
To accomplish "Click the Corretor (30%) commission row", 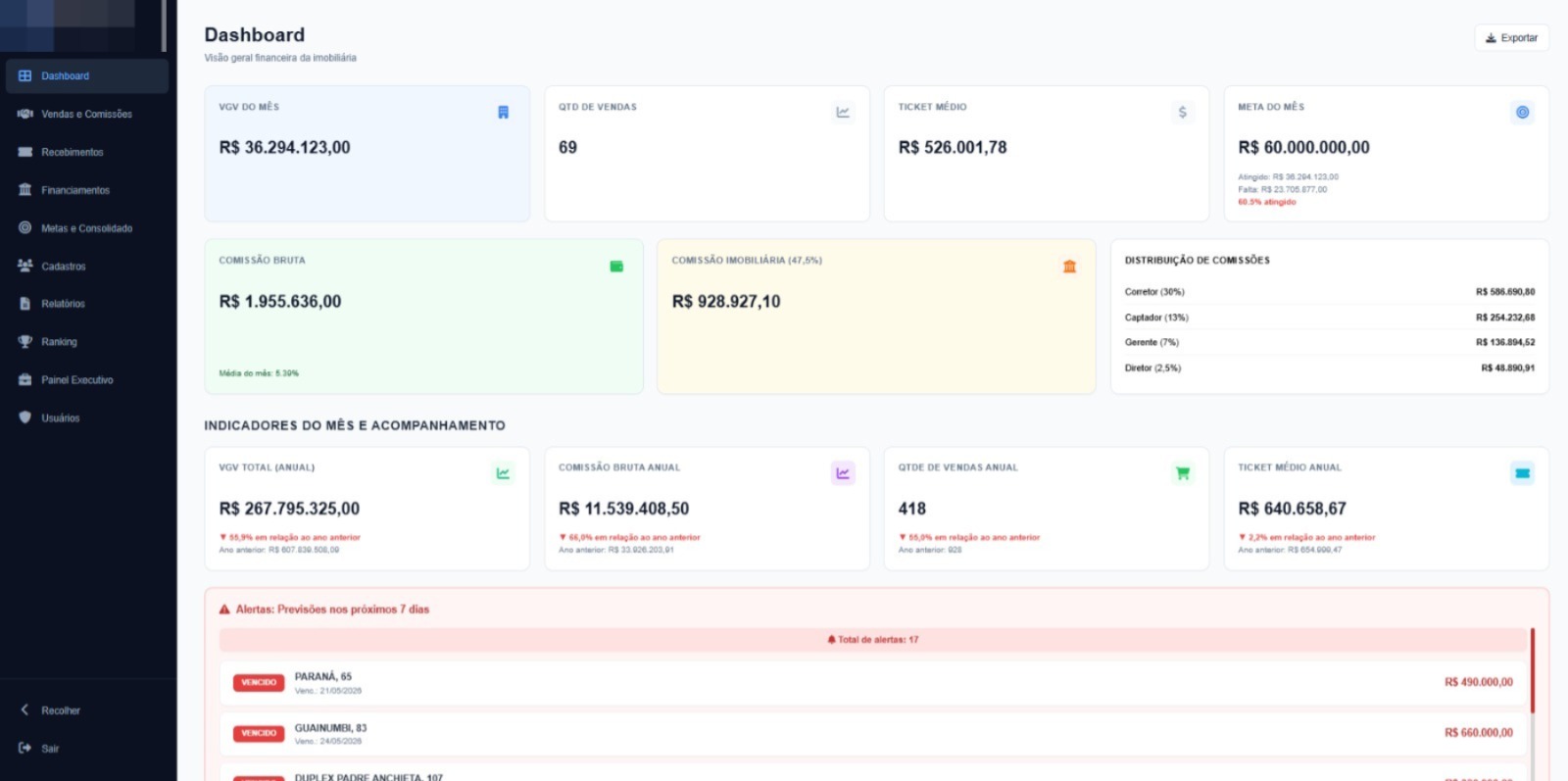I will click(x=1330, y=292).
